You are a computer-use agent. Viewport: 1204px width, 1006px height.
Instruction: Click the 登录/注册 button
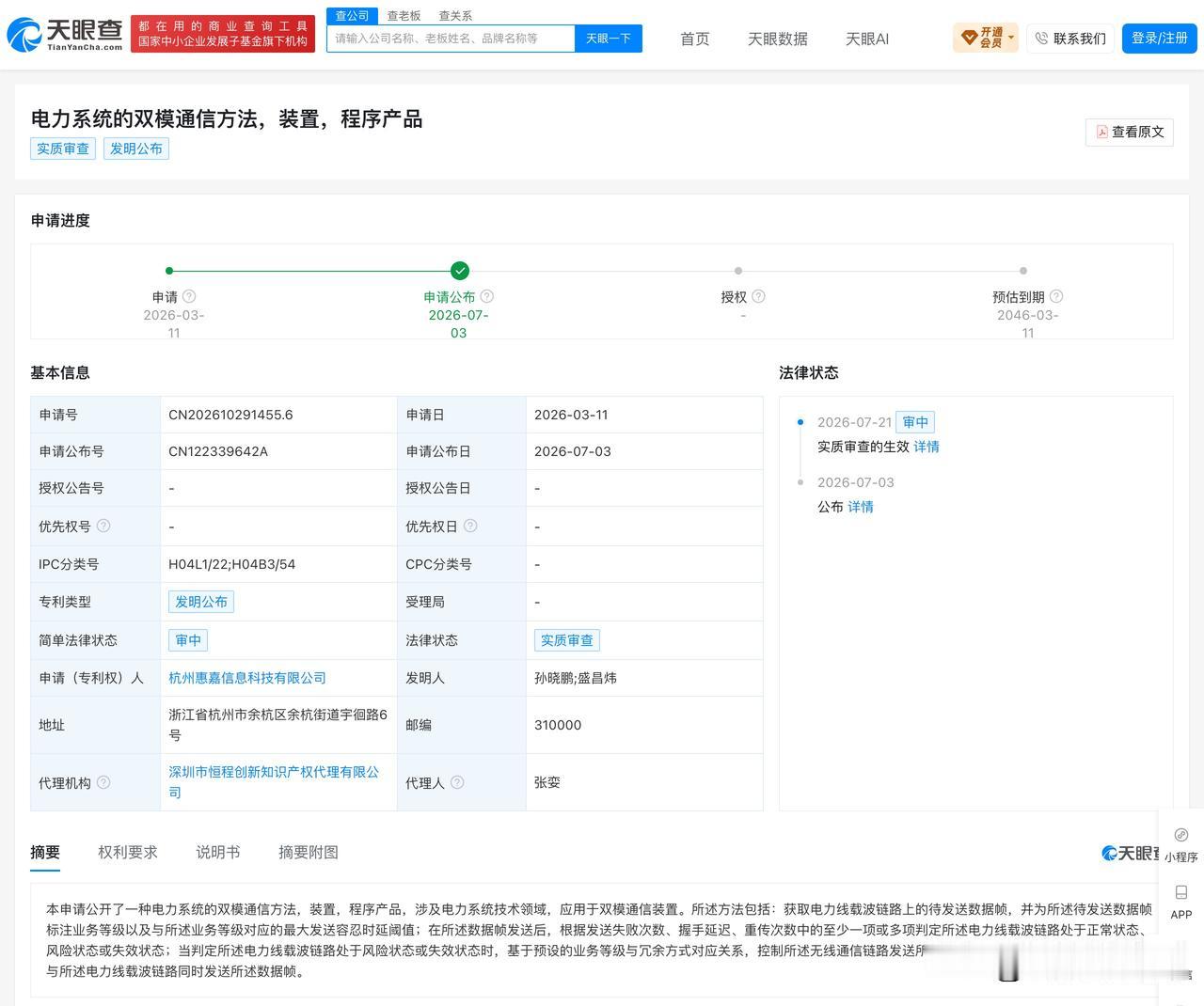pyautogui.click(x=1160, y=38)
